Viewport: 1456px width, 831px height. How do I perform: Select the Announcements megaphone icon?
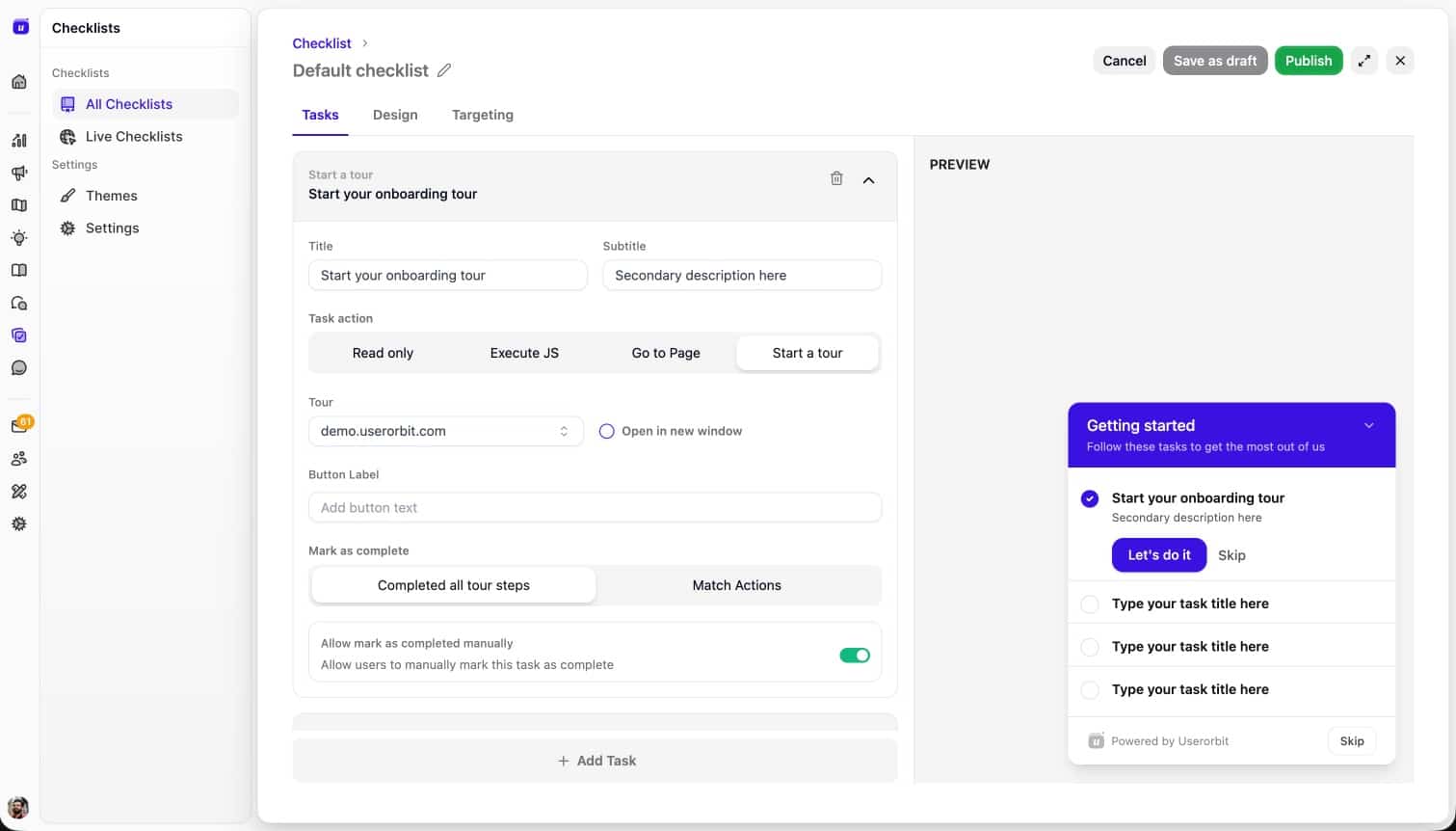19,173
